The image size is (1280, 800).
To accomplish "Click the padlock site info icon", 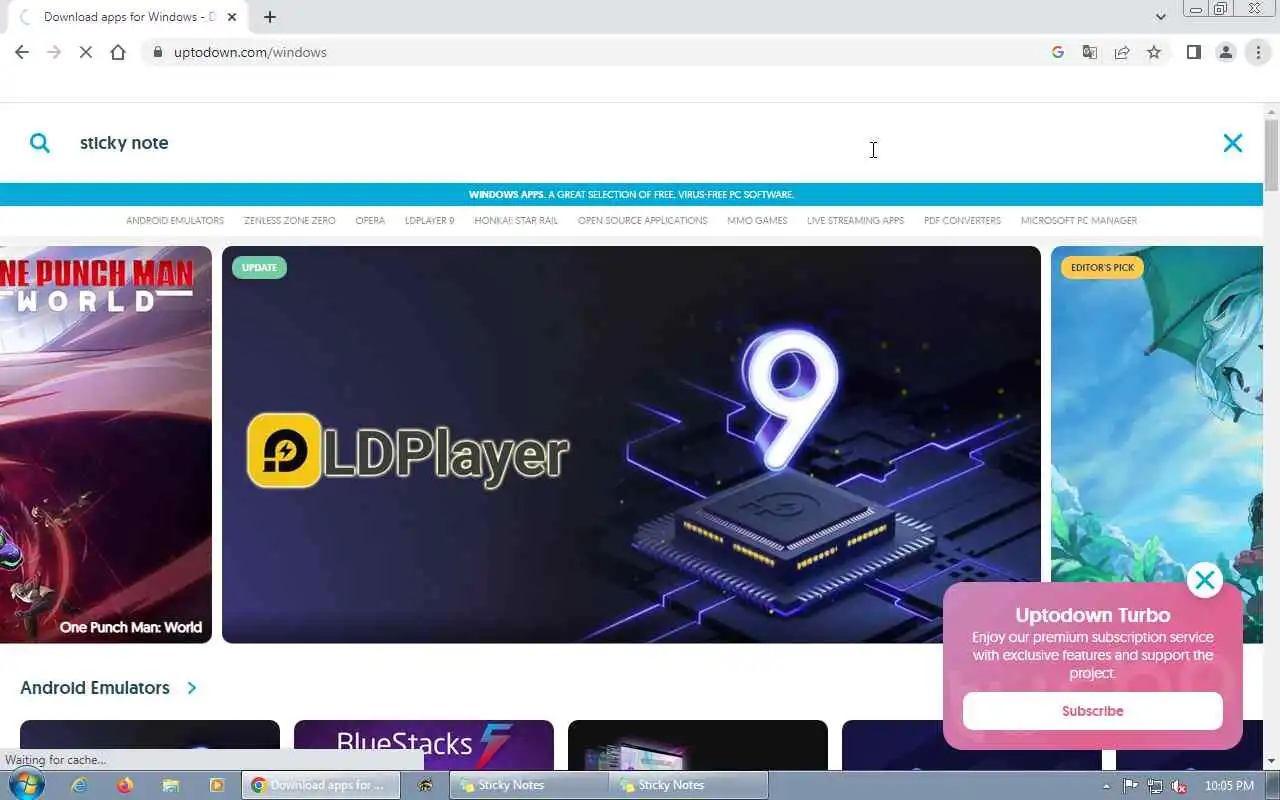I will tap(157, 52).
